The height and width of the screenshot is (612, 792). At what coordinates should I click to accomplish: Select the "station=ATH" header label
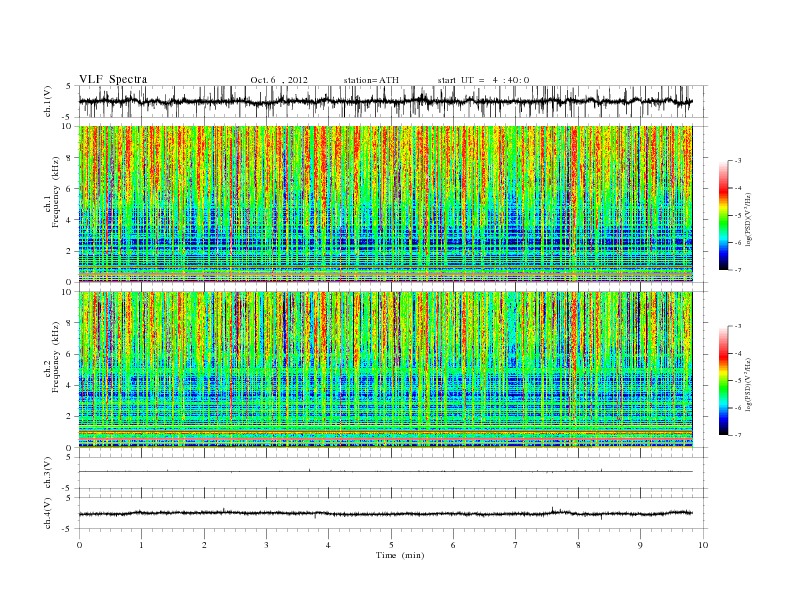coord(371,80)
